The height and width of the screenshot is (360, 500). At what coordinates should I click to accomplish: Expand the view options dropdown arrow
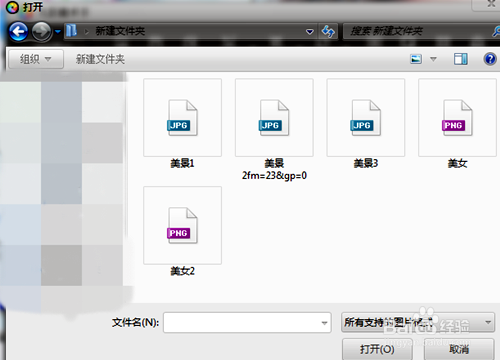[x=433, y=59]
